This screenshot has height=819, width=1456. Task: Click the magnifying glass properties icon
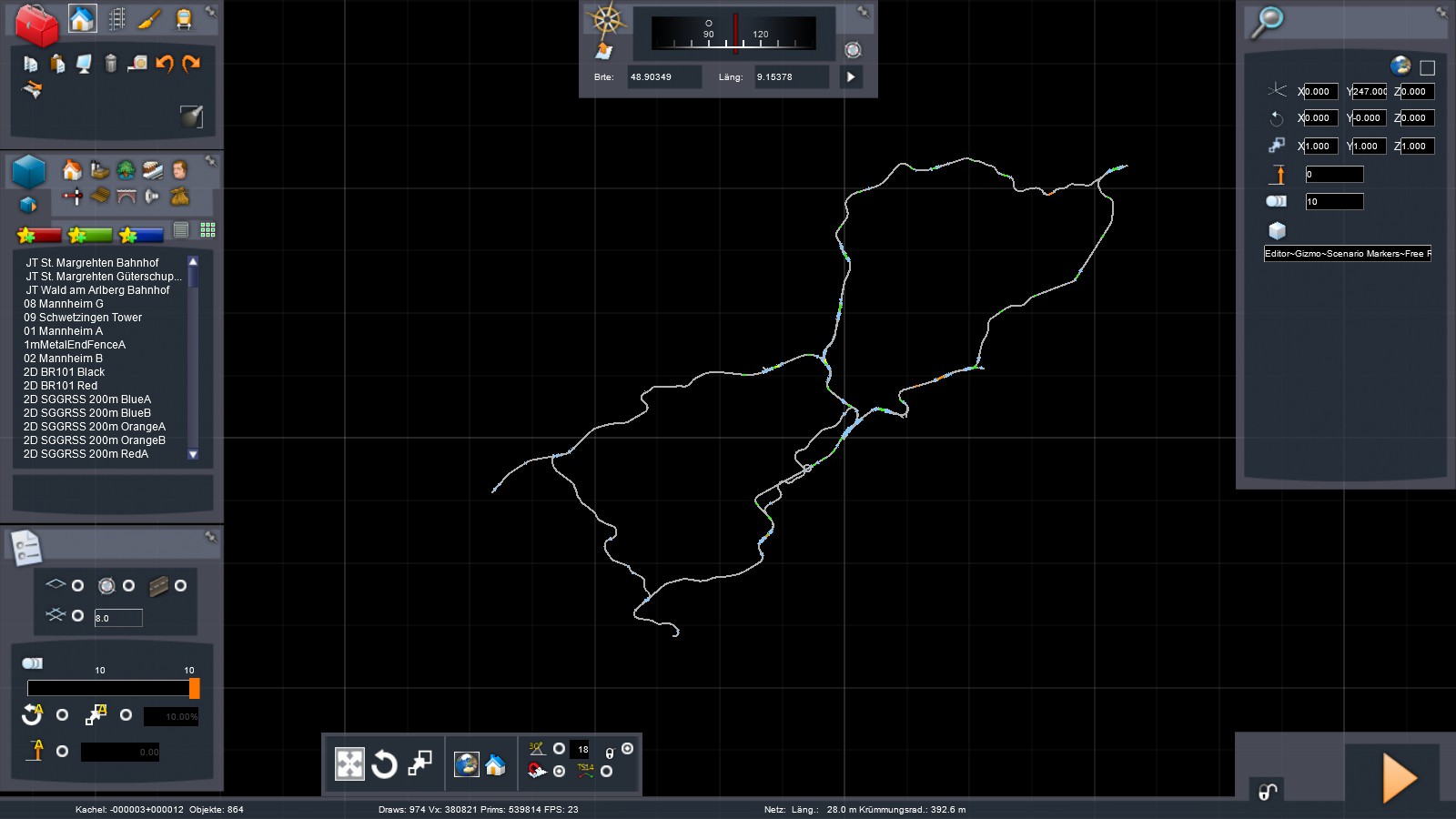click(1266, 21)
